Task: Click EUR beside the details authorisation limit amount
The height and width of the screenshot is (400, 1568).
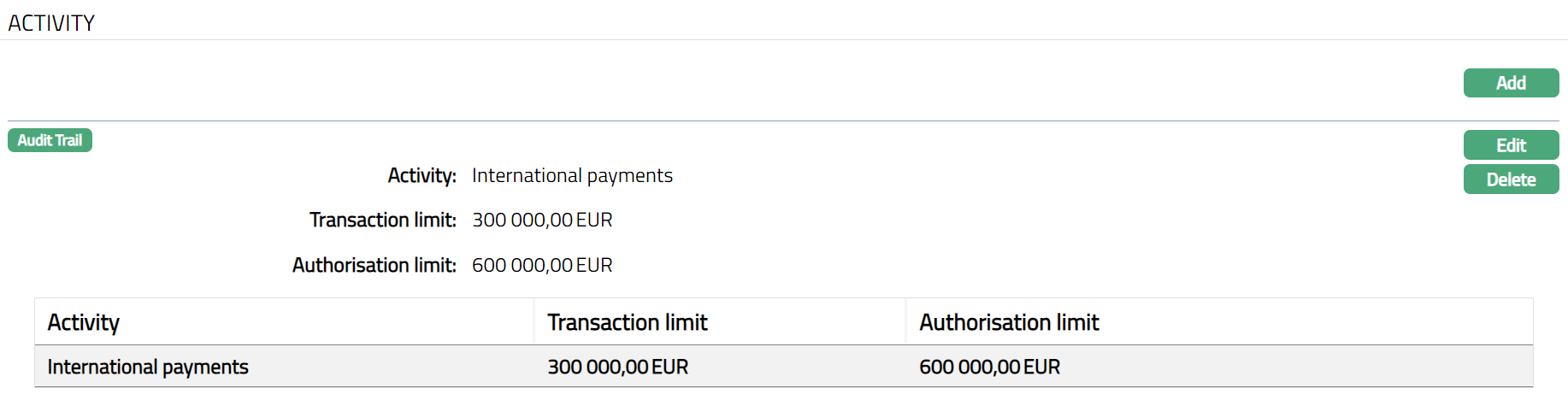Action: [594, 265]
